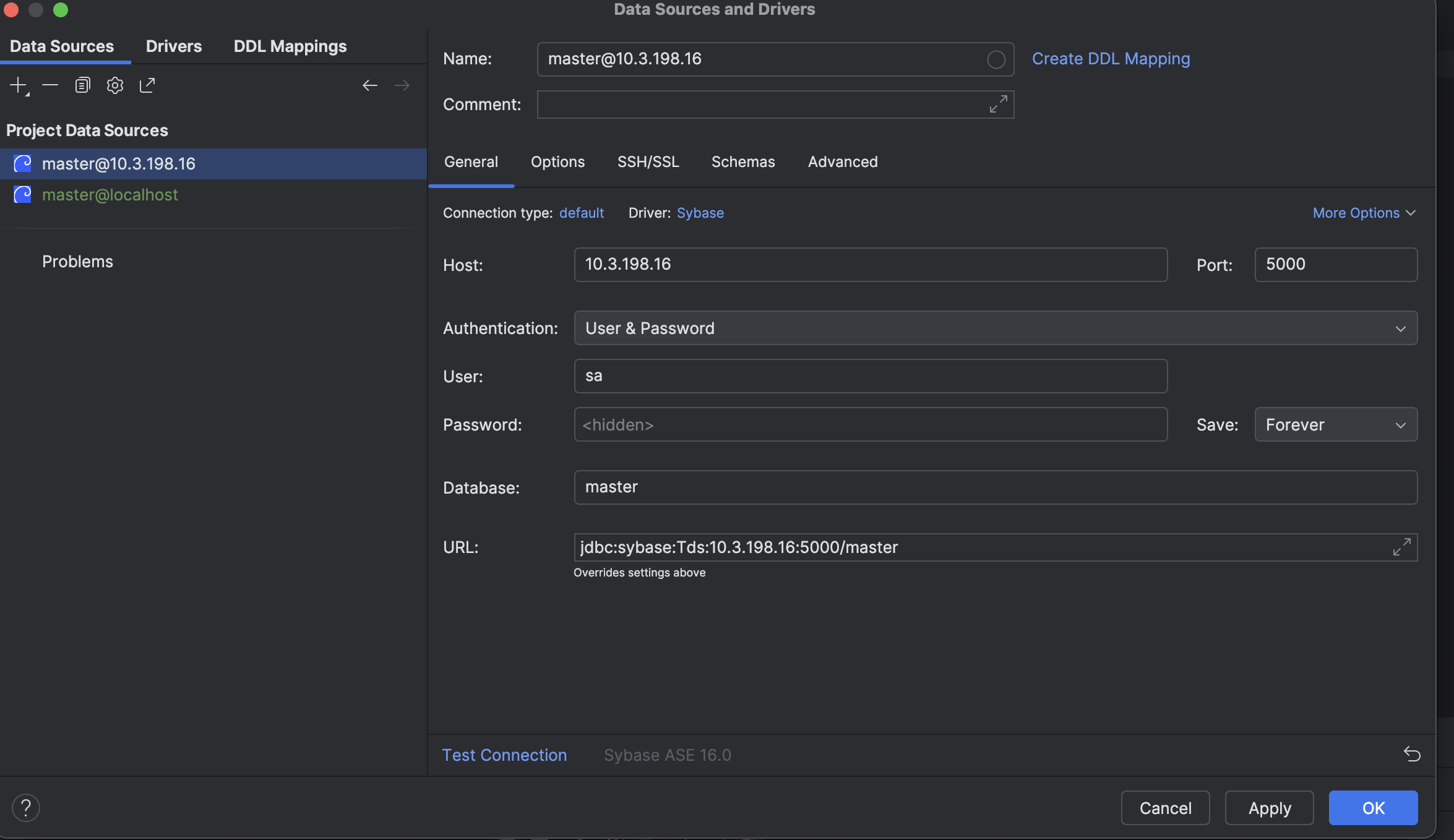Navigate forward with right arrow
This screenshot has width=1454, height=840.
tap(402, 85)
